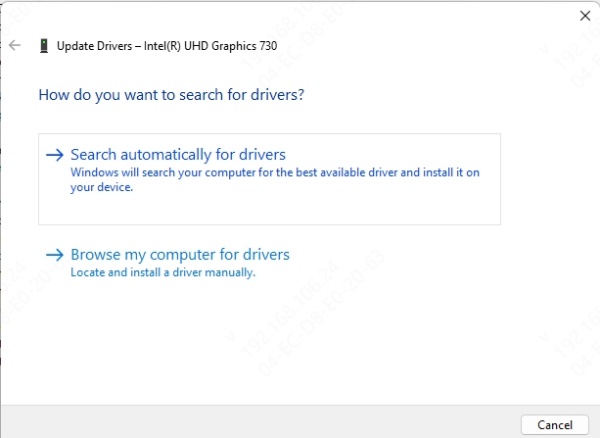Click the back arrow in the wizard header
Image resolution: width=600 pixels, height=438 pixels.
coord(14,46)
